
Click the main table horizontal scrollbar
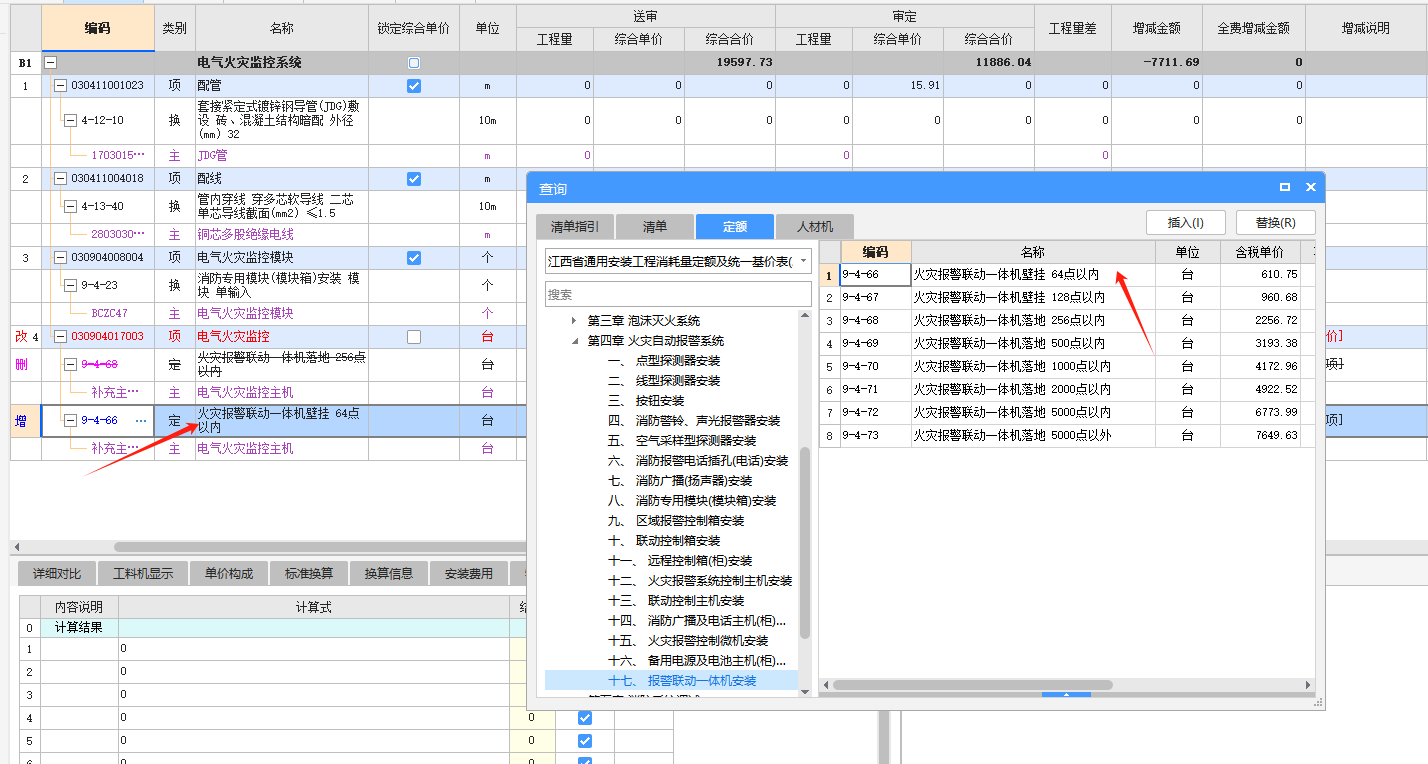click(319, 547)
